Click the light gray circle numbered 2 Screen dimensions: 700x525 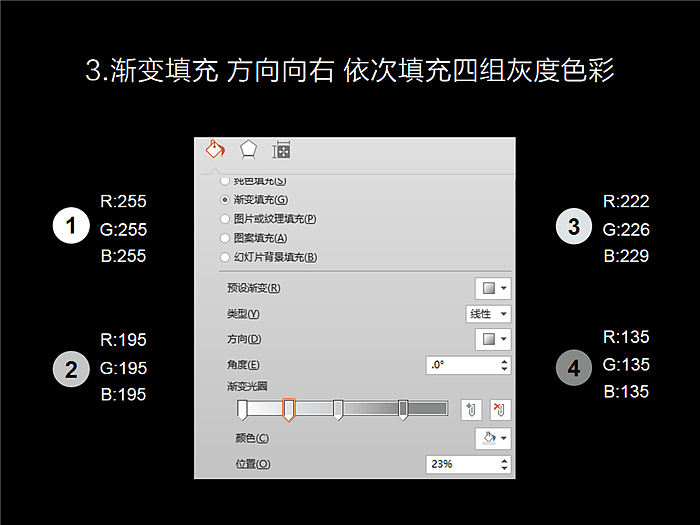(x=71, y=369)
